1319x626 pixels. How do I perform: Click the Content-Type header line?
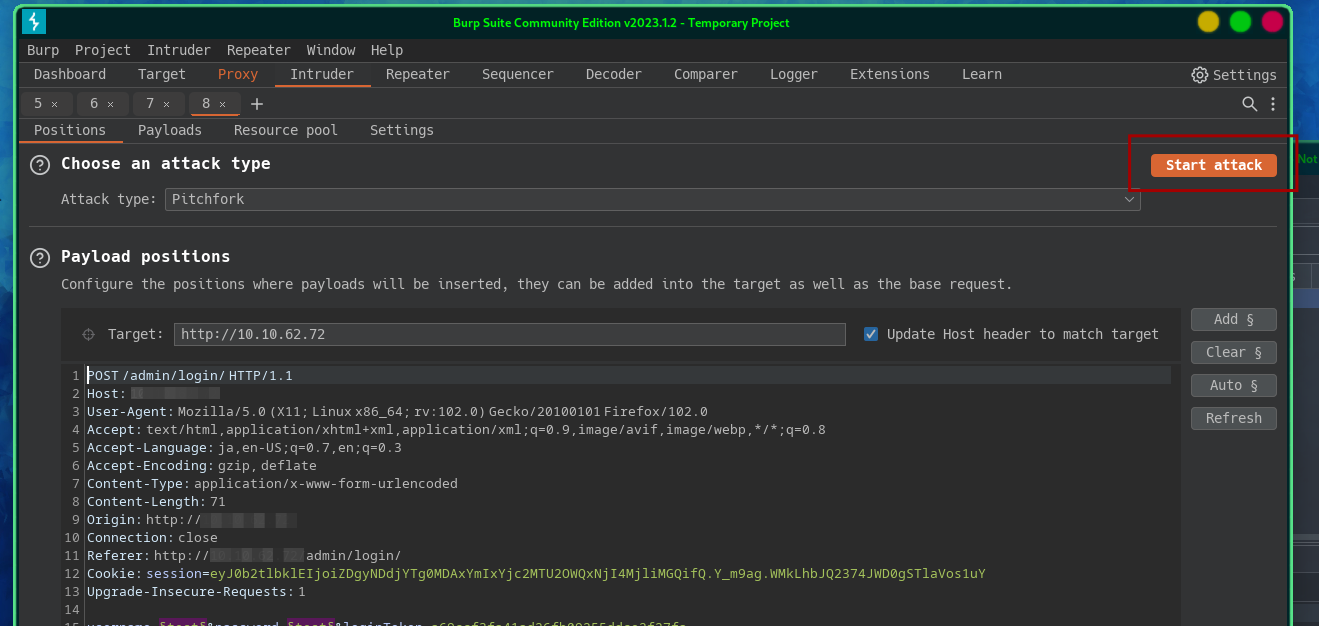(x=272, y=484)
